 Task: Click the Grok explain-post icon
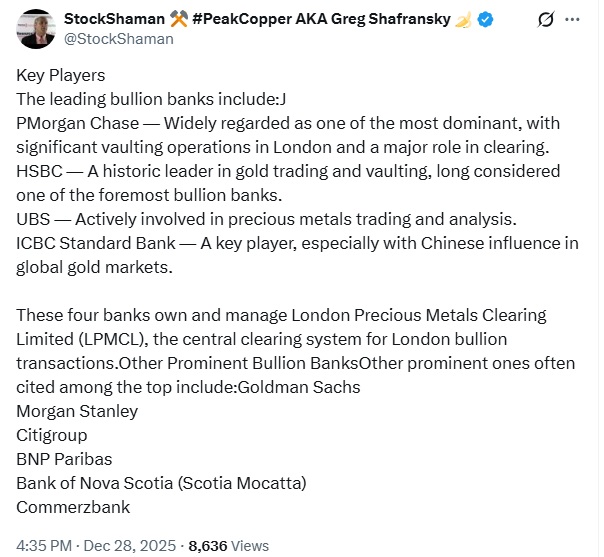coord(546,19)
